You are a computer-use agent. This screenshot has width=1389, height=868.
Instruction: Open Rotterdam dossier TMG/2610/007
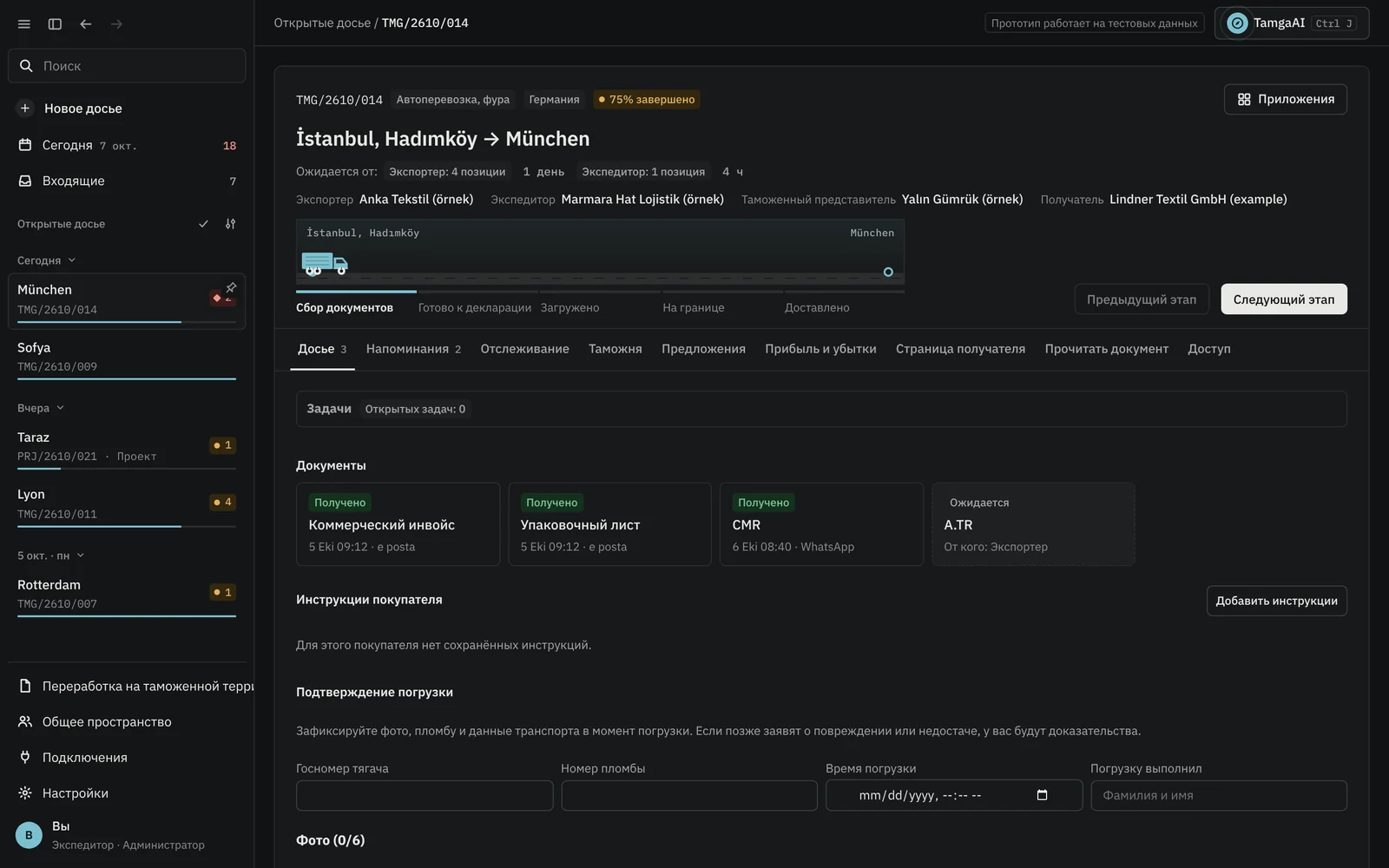click(127, 595)
